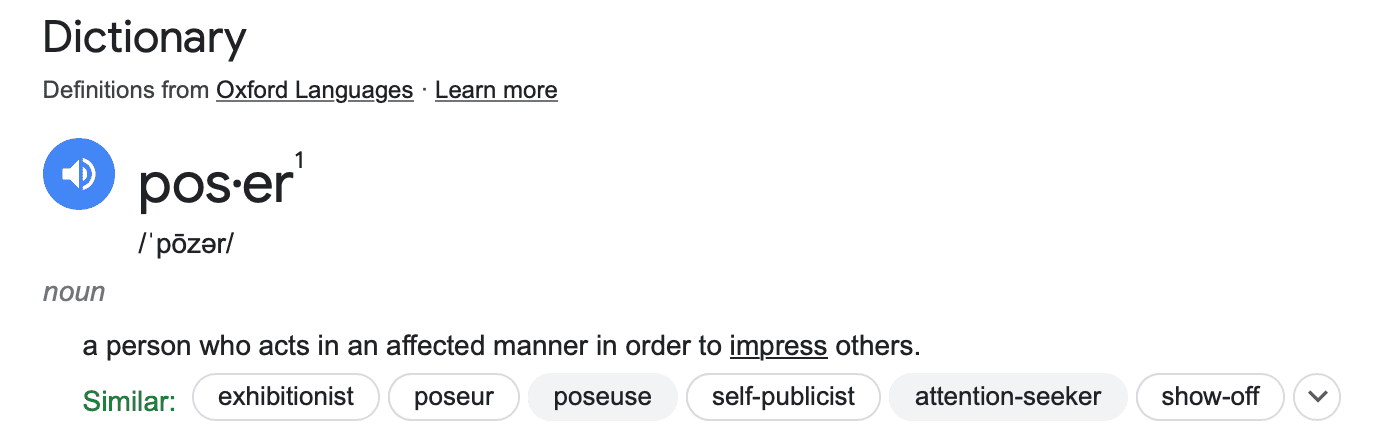Play the audio pronunciation of poser
Screen dimensions: 1400x442
(79, 174)
